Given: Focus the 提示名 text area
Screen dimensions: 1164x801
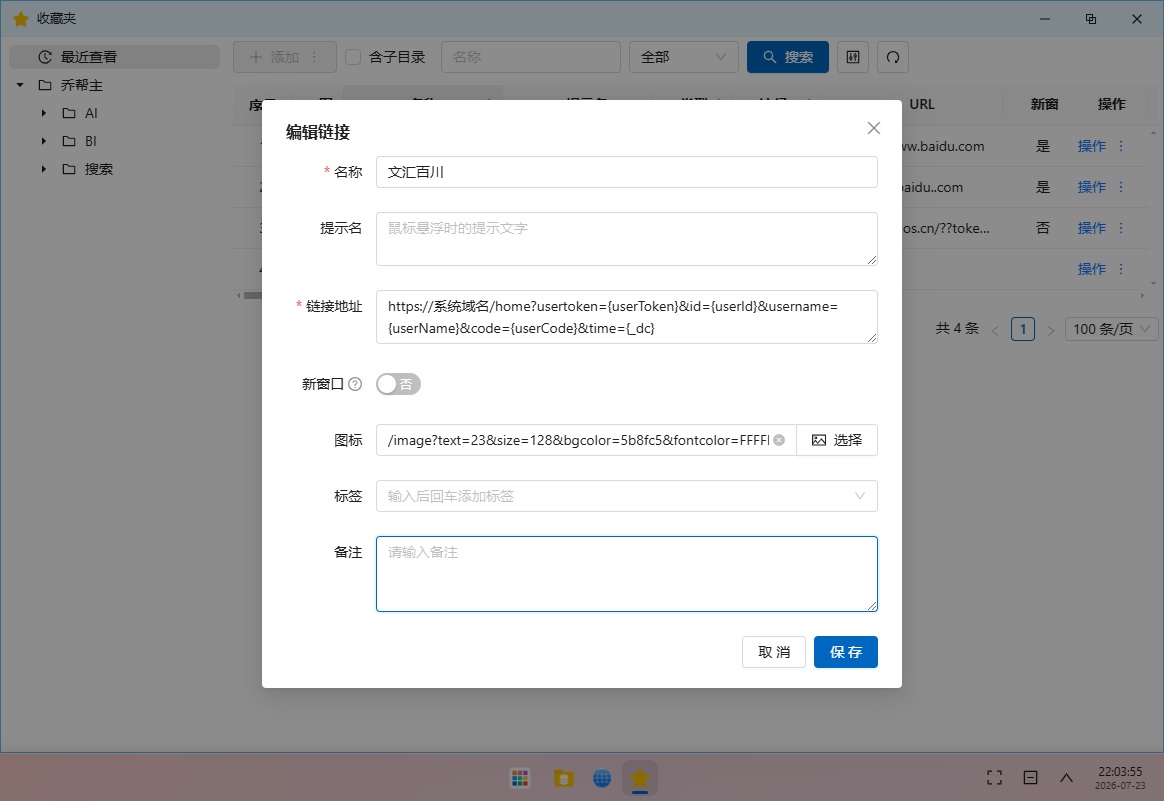Looking at the screenshot, I should [x=627, y=239].
